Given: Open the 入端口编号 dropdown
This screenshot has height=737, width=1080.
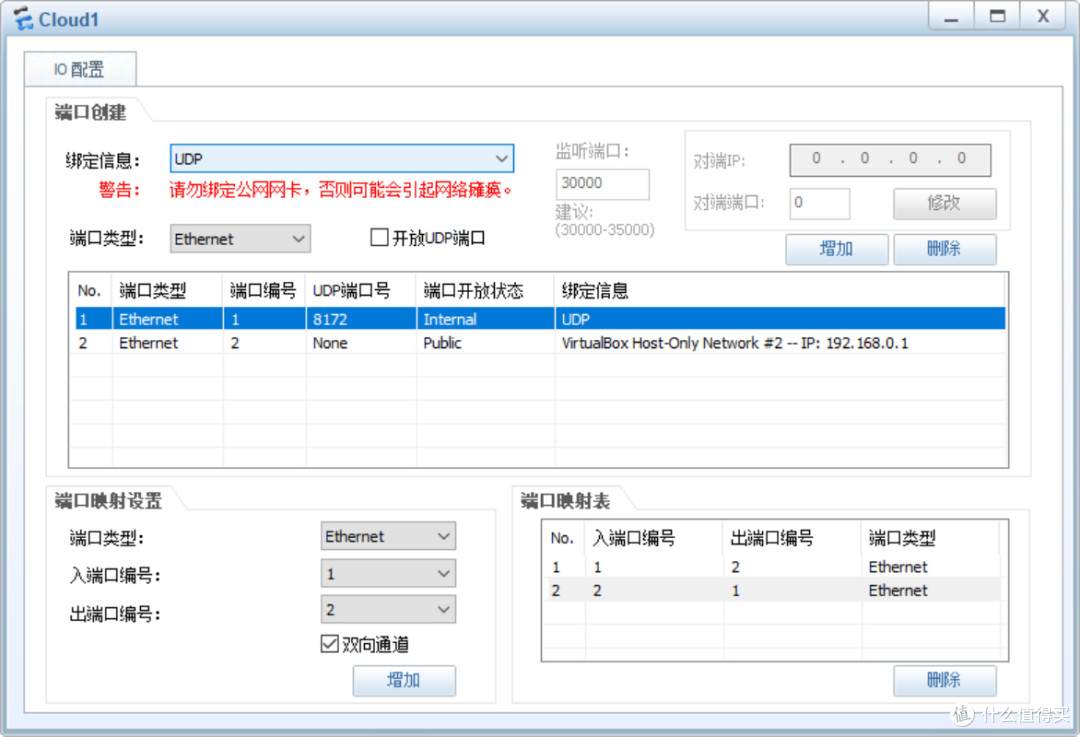Looking at the screenshot, I should pyautogui.click(x=388, y=573).
